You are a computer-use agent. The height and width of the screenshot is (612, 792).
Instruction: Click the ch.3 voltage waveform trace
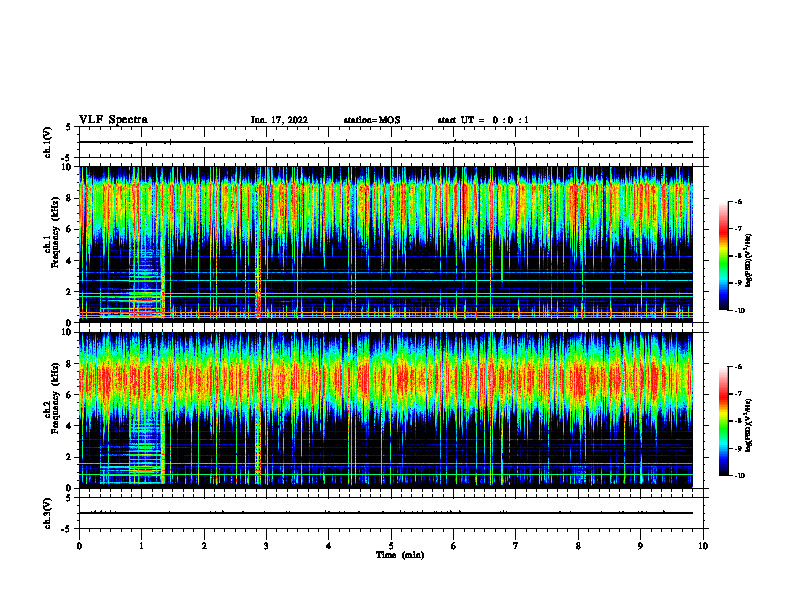click(386, 513)
